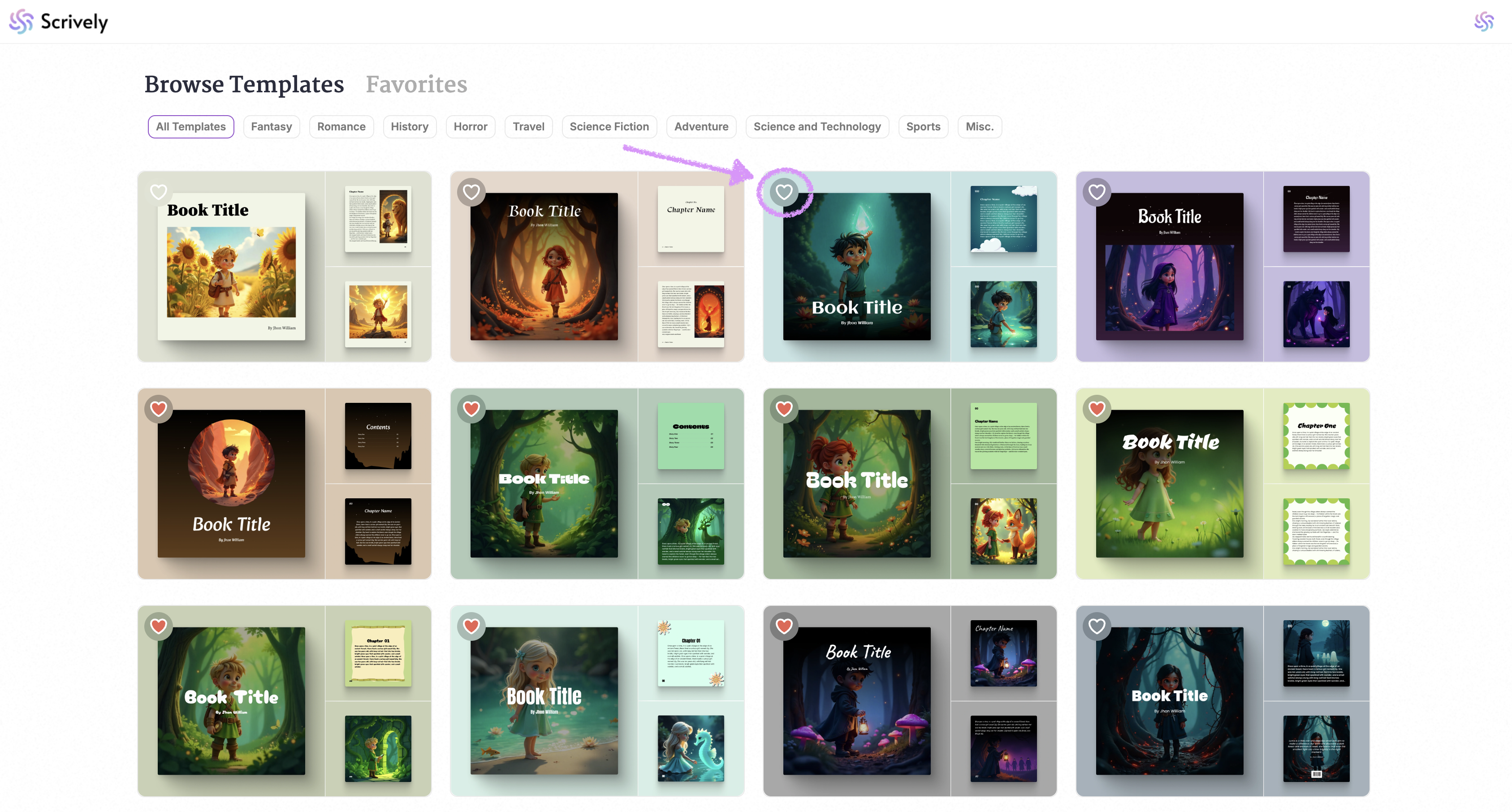Unfavorite the canyon boy circle cover template
Screen dimensions: 1512x812
159,409
